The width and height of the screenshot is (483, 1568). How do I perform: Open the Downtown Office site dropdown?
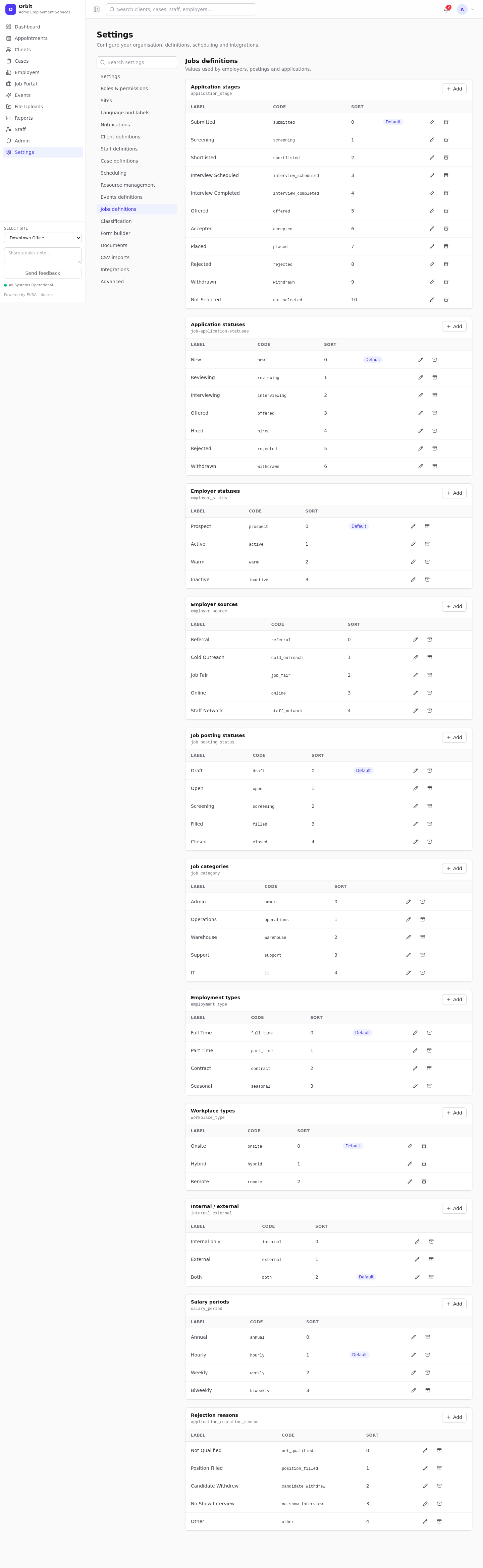[43, 238]
